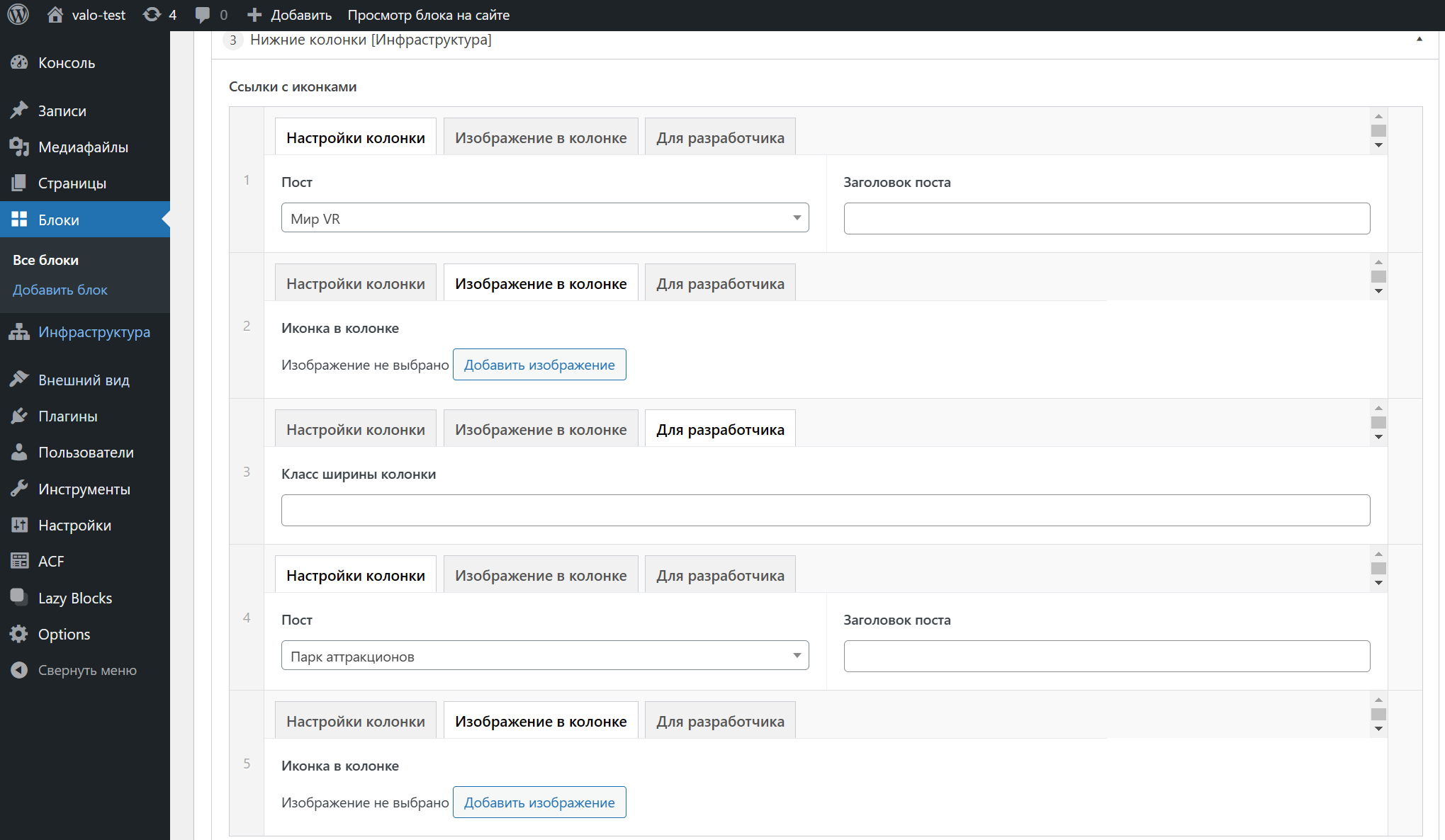Open the updates icon with count 4
Image resolution: width=1445 pixels, height=840 pixels.
pos(152,15)
